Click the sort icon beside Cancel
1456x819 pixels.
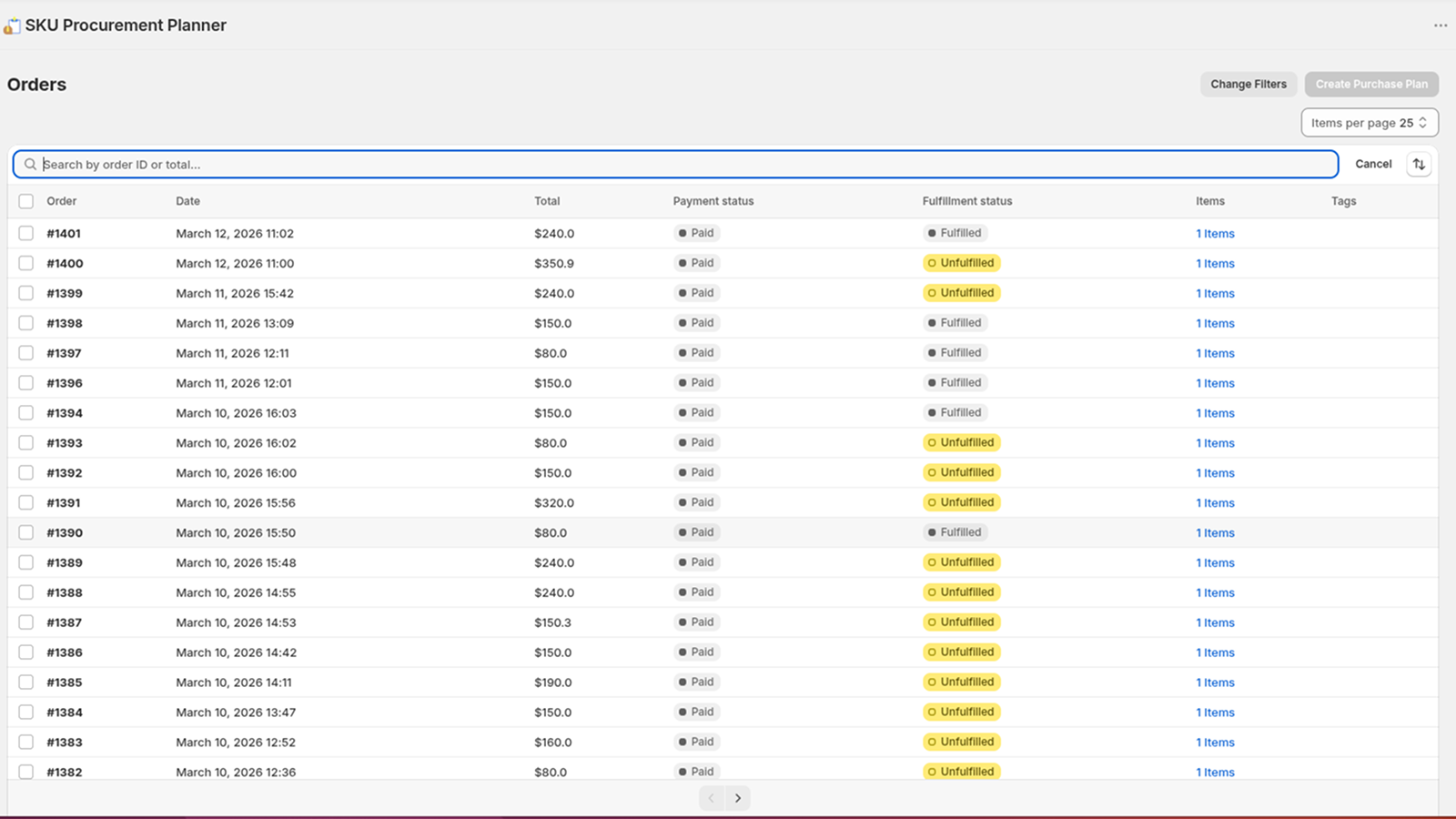click(x=1420, y=164)
